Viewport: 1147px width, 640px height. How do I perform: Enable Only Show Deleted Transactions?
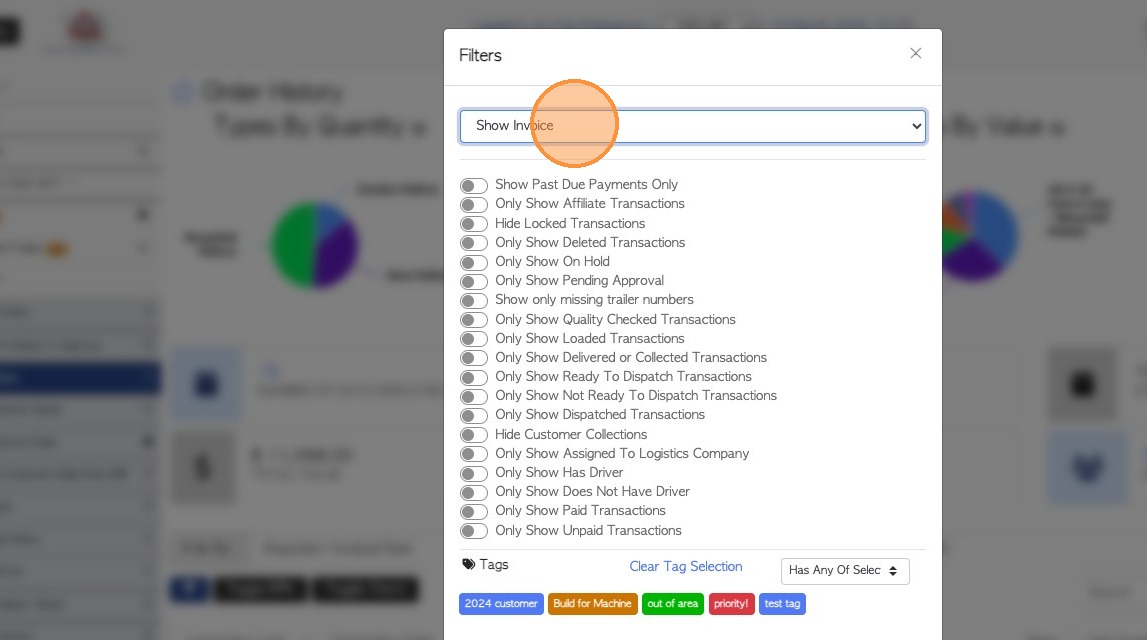474,243
